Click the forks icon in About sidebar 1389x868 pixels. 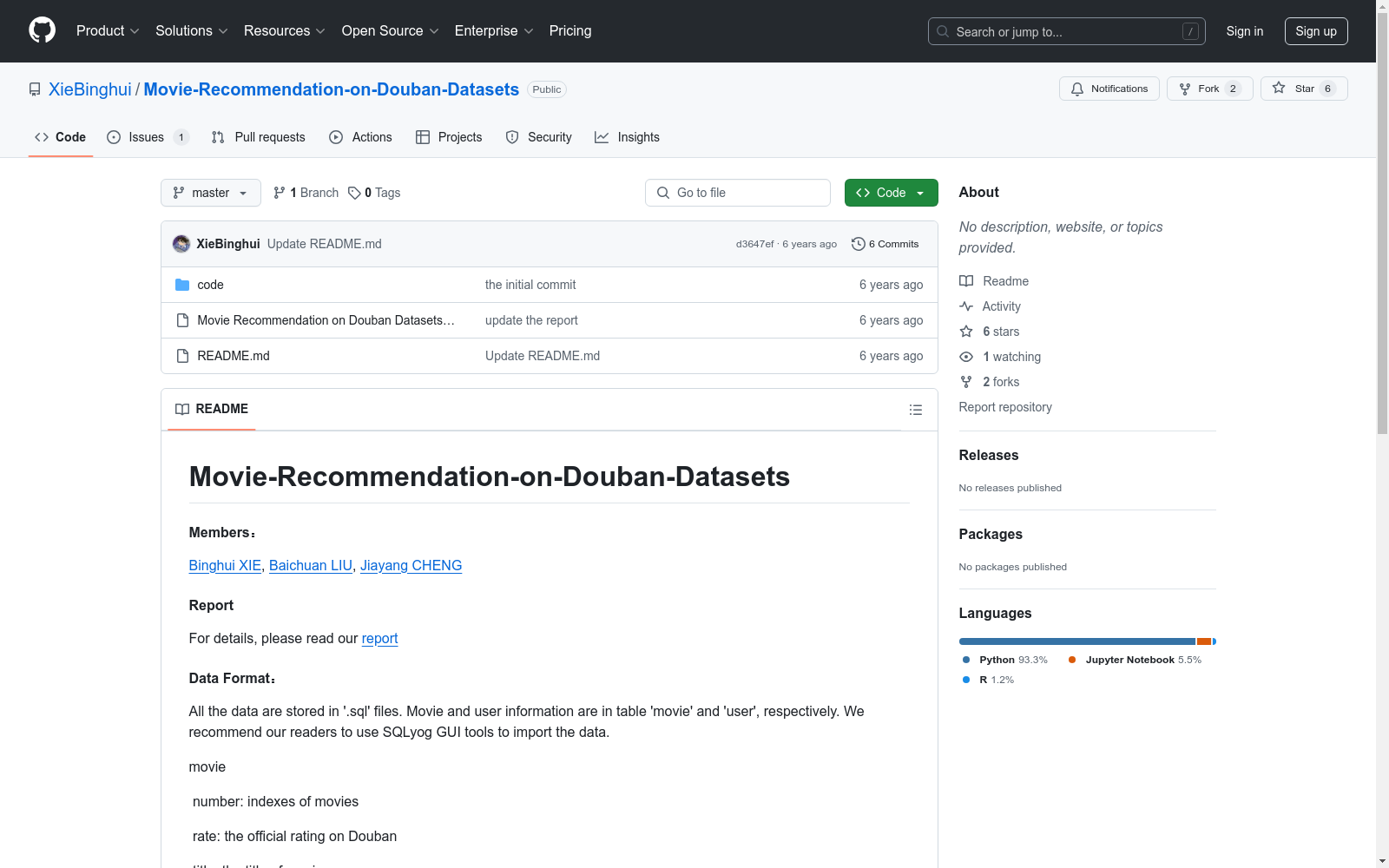[966, 382]
